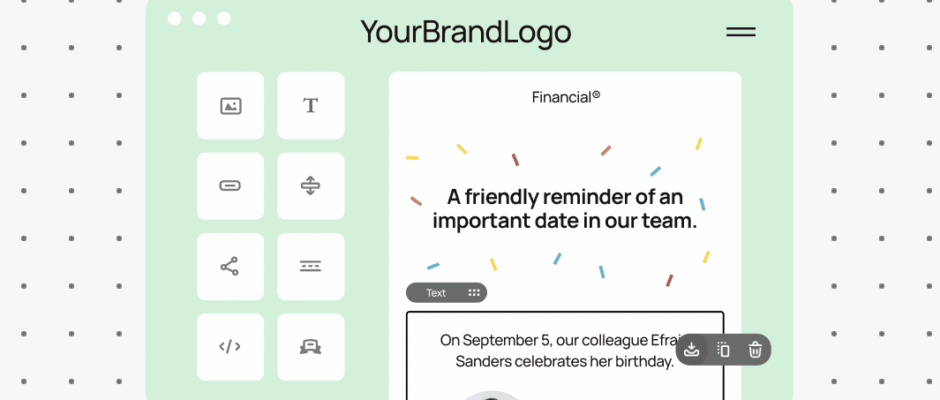Select the Banner block tile
The width and height of the screenshot is (940, 400).
(310, 347)
